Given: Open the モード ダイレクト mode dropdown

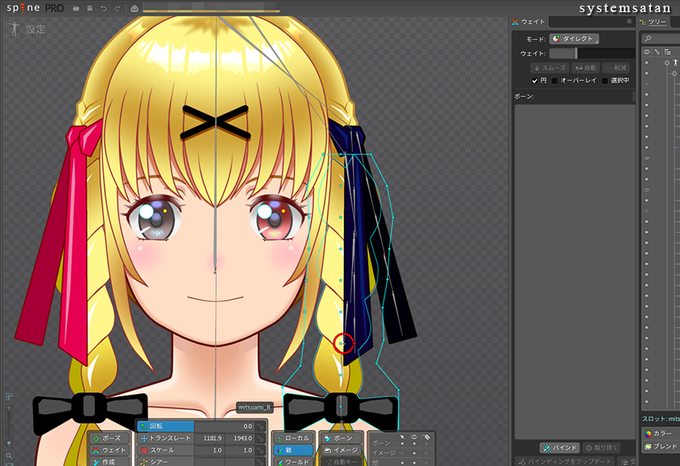Looking at the screenshot, I should coord(574,39).
